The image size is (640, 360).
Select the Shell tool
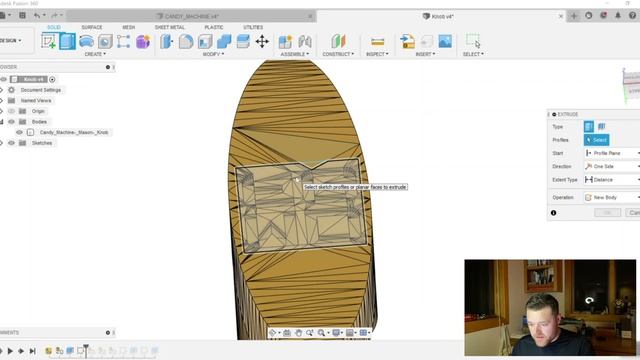pos(205,42)
